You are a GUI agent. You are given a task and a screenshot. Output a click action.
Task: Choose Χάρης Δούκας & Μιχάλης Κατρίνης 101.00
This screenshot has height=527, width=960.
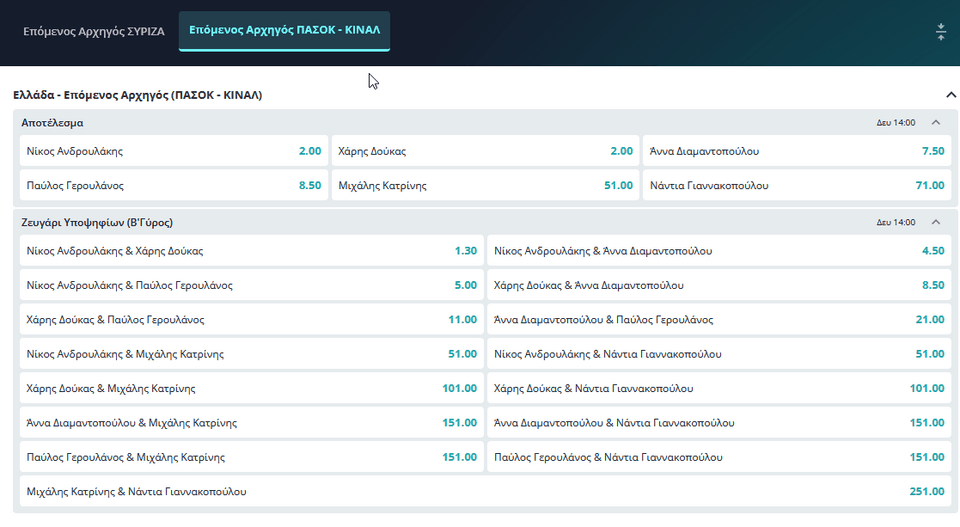pos(251,388)
